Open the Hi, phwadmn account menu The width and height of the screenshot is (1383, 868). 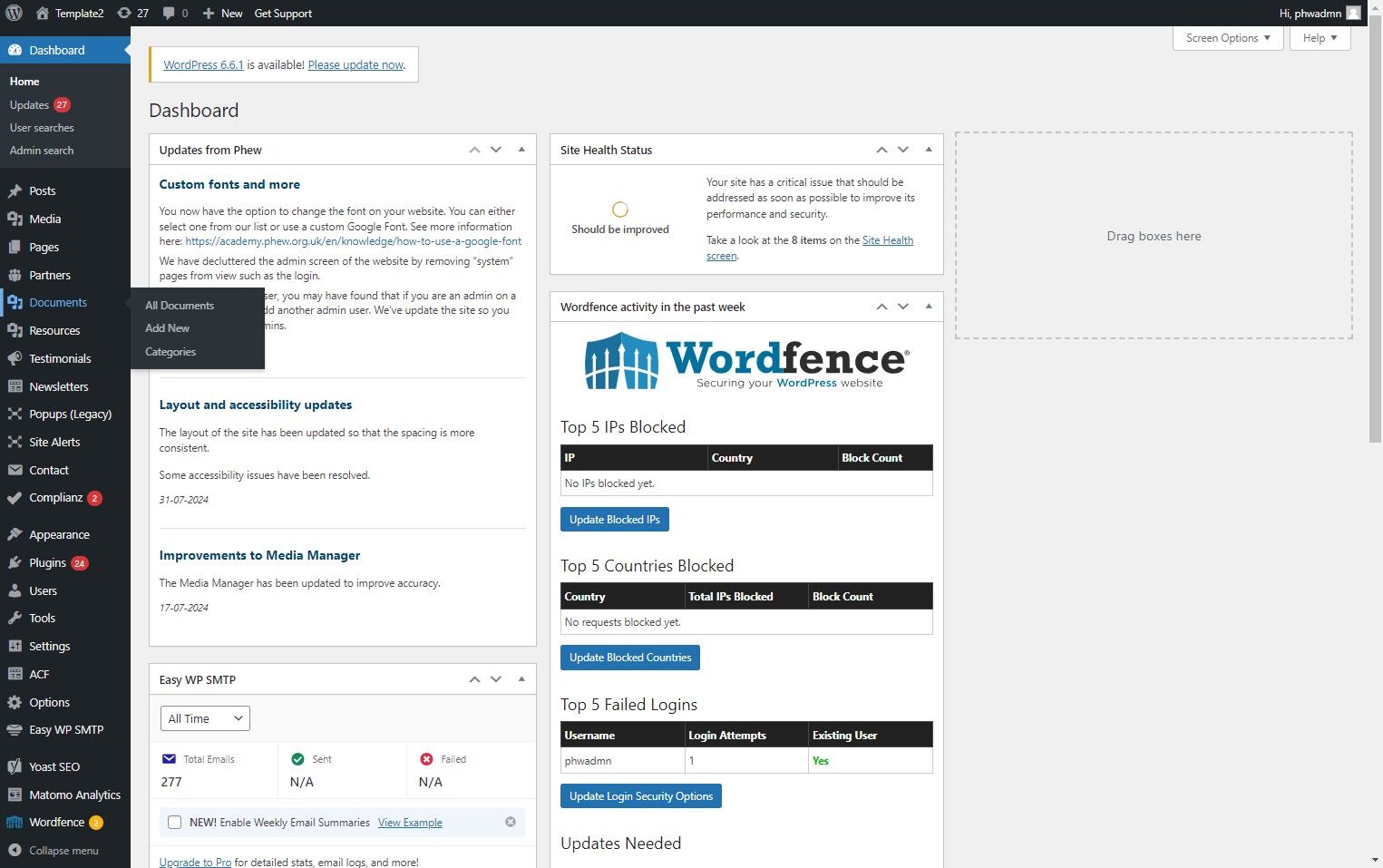tap(1320, 13)
